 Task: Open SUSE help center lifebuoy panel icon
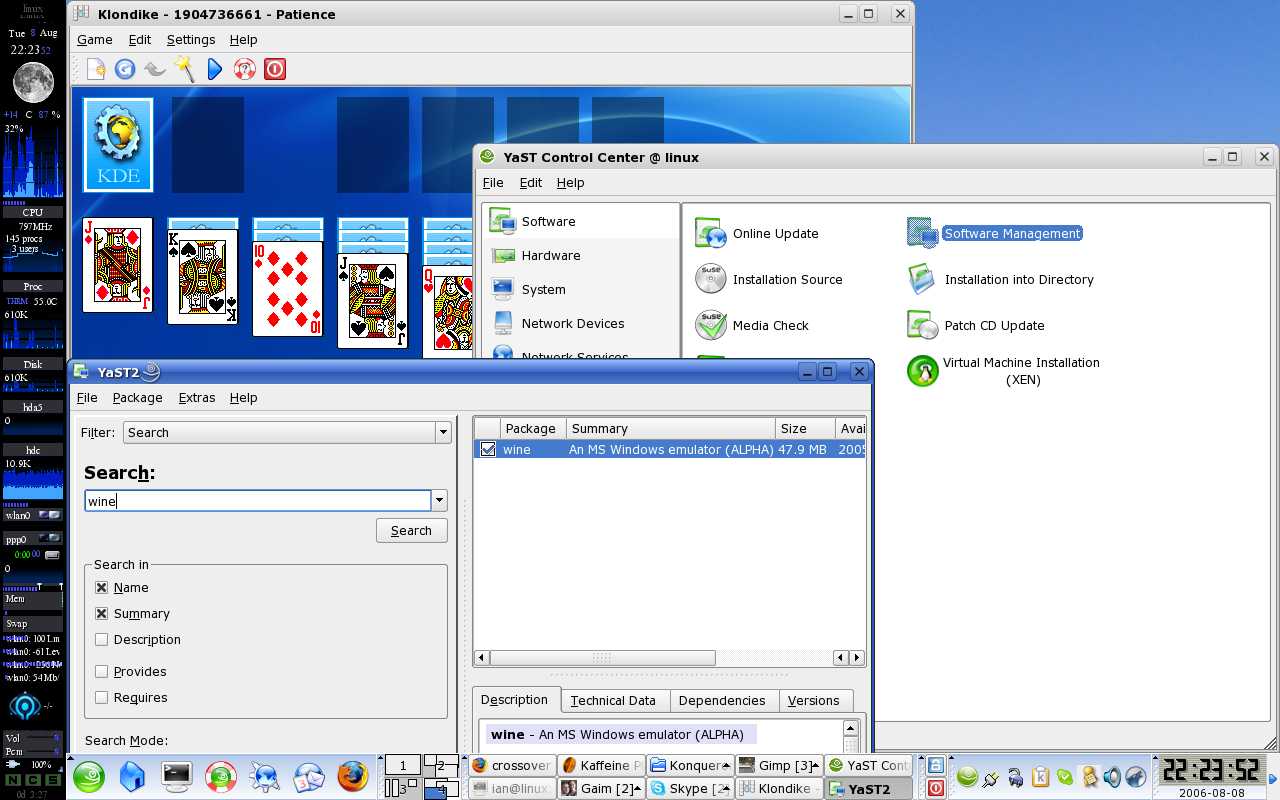click(x=221, y=777)
